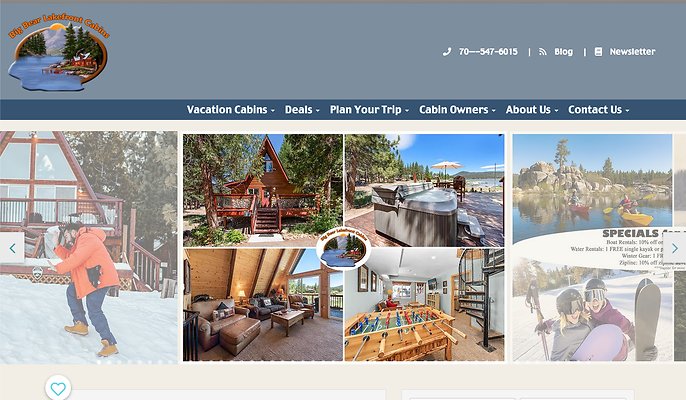Click the newsletter book icon
This screenshot has width=686, height=400.
(x=598, y=52)
